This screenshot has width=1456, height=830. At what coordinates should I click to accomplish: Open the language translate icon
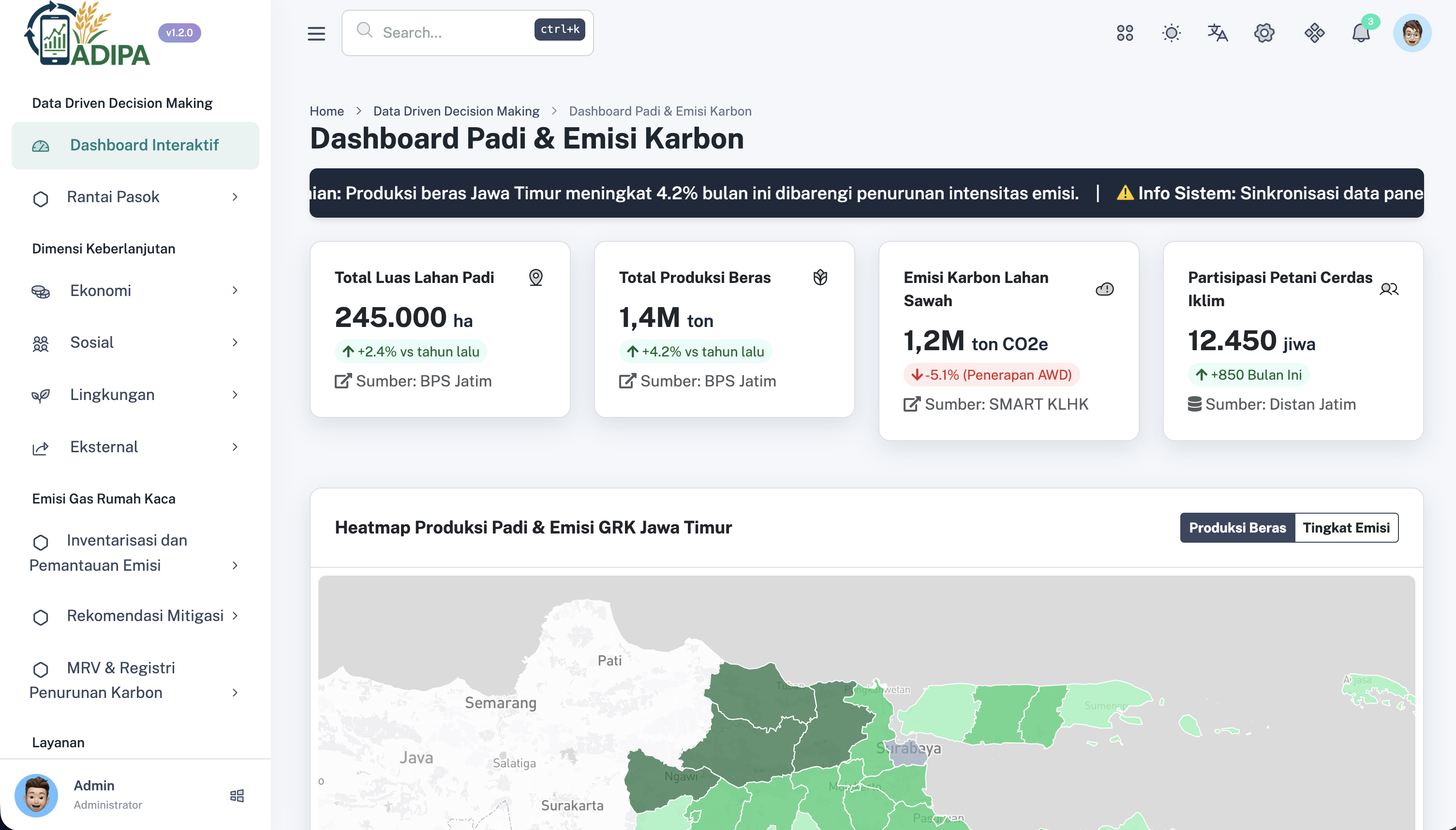1217,33
